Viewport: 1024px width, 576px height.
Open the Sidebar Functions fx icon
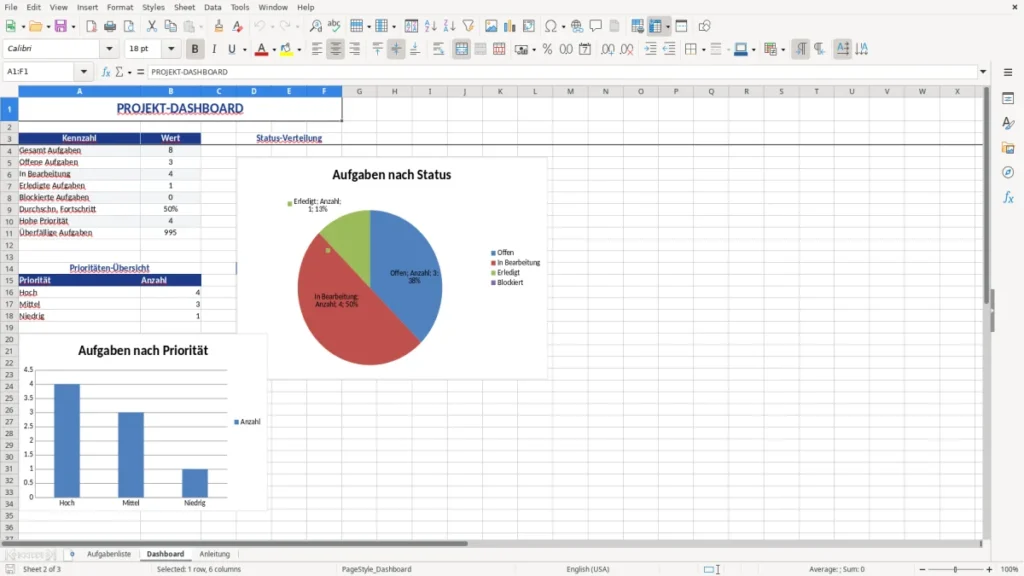point(1008,197)
